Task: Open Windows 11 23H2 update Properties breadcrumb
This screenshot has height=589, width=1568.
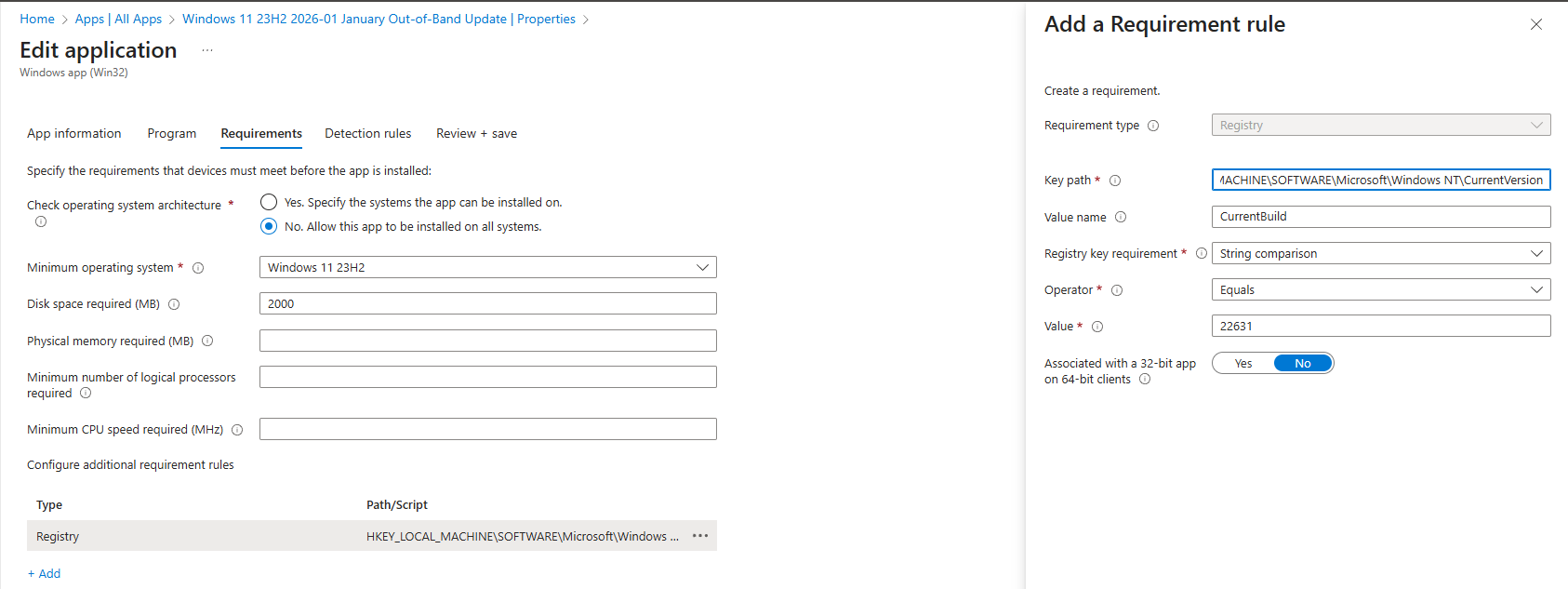Action: [379, 19]
